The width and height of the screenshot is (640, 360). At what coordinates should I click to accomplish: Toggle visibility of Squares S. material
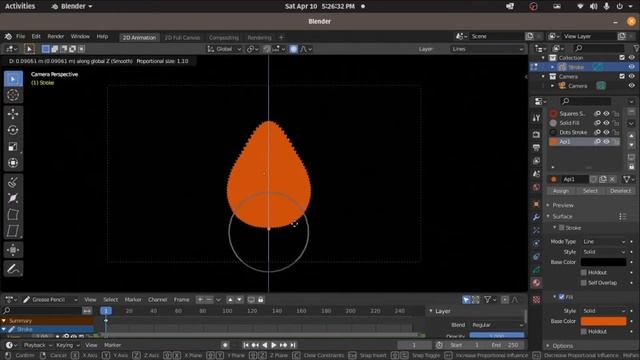point(607,113)
